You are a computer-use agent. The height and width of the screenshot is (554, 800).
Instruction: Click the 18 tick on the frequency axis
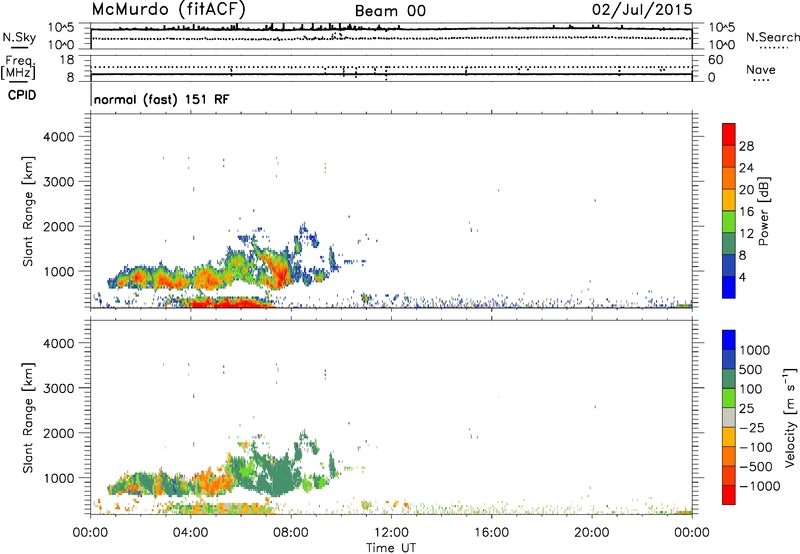click(67, 60)
